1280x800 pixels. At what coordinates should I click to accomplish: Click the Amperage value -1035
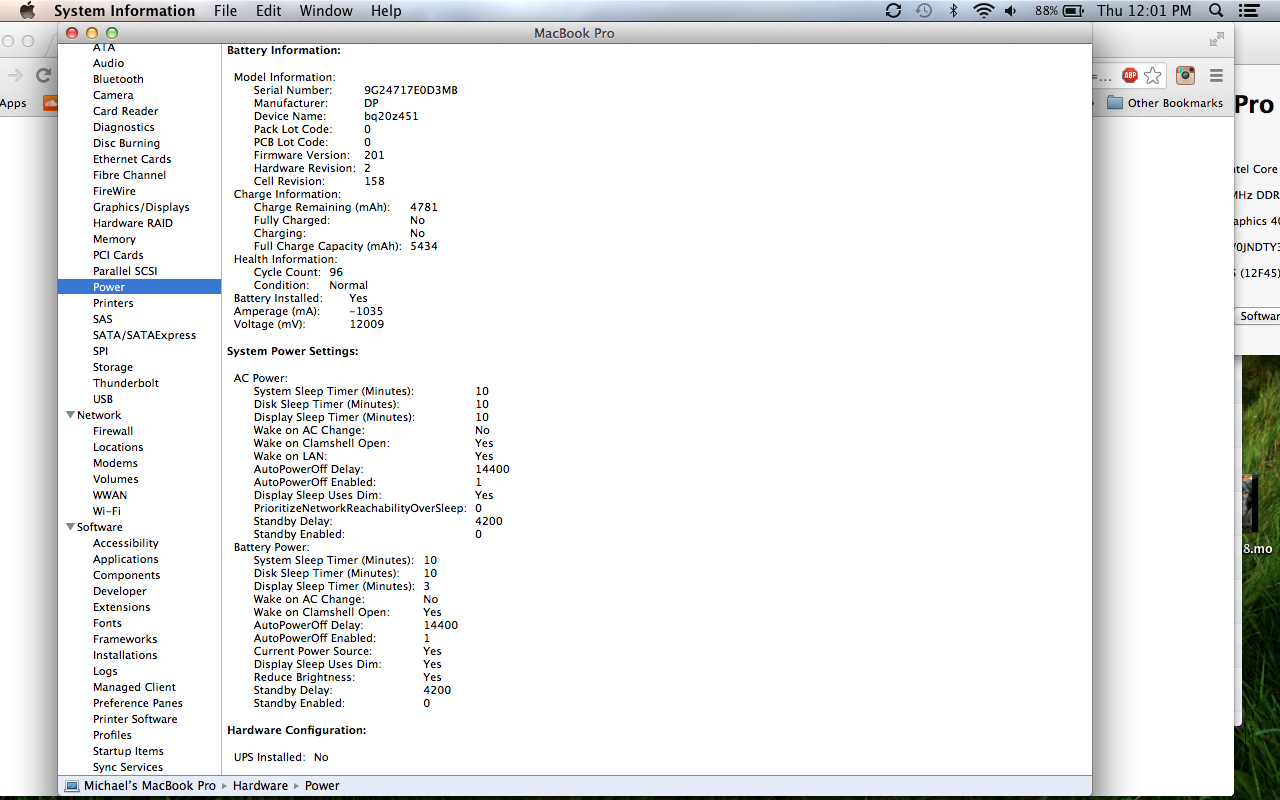click(366, 311)
